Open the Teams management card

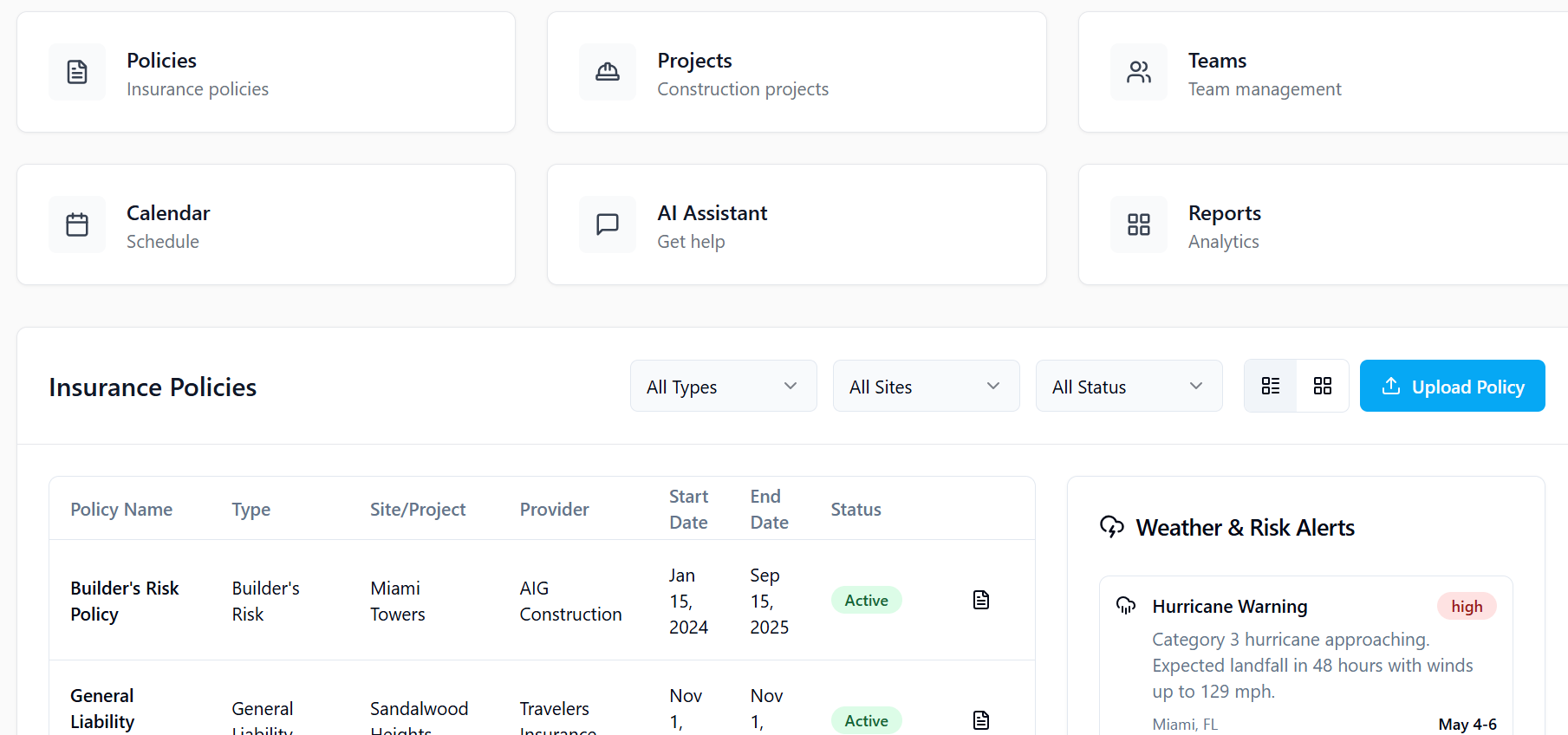click(1324, 72)
